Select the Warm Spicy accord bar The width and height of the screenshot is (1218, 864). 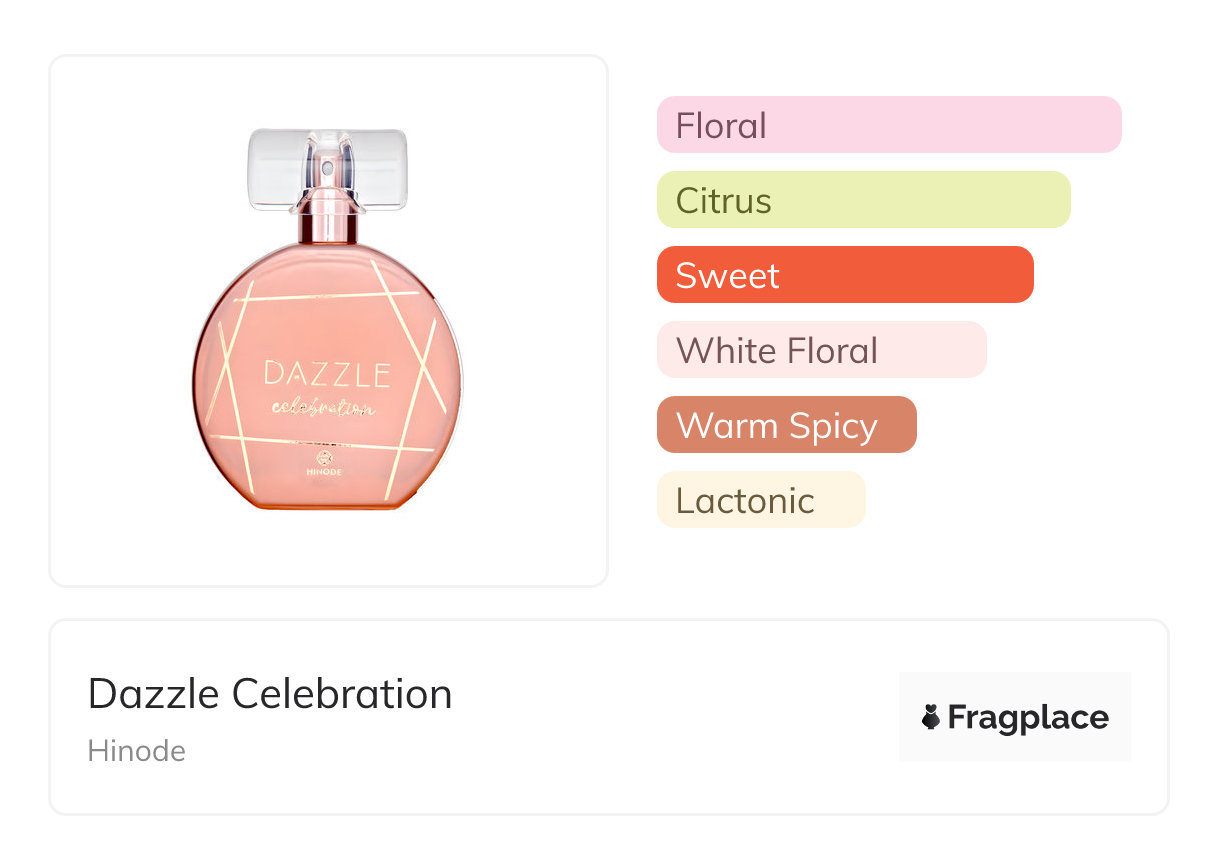786,425
